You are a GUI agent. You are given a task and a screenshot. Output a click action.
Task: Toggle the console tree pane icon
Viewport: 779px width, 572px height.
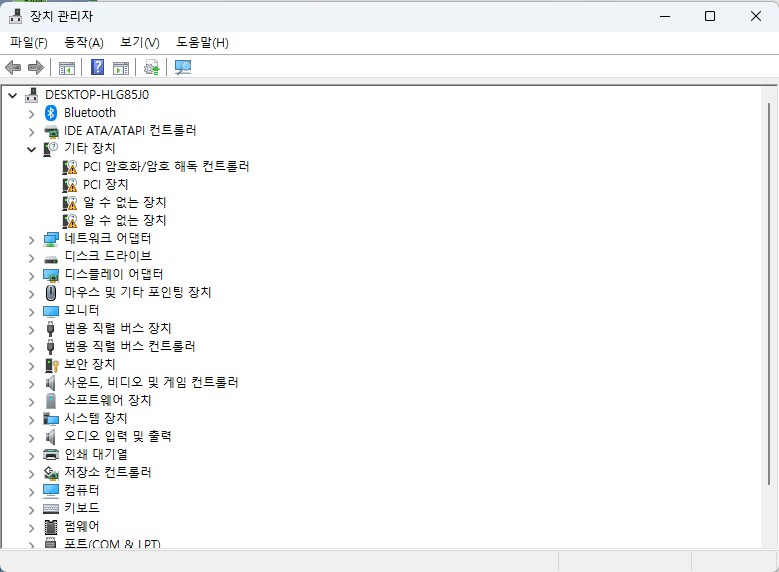(x=67, y=68)
